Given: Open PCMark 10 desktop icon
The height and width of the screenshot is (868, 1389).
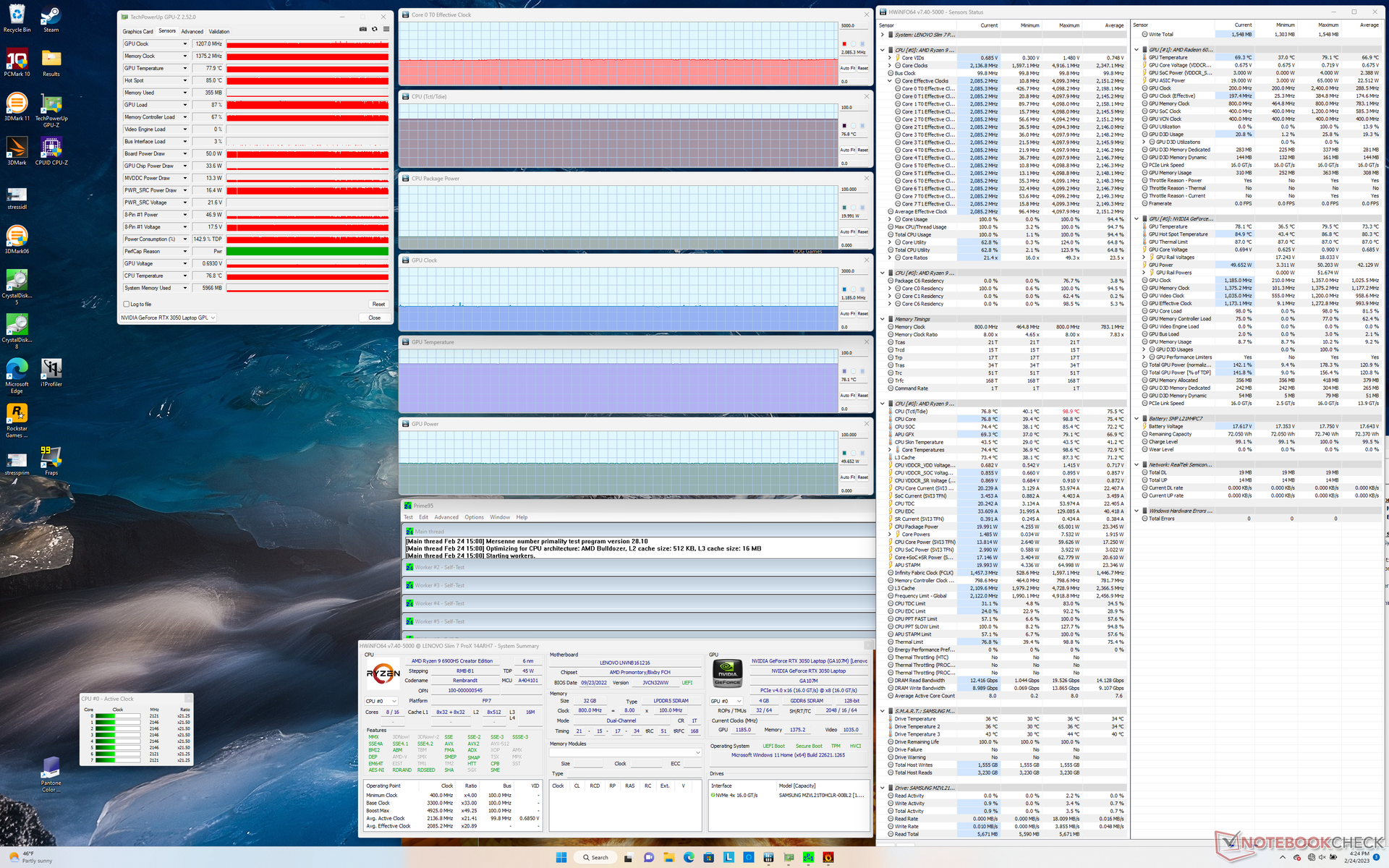Looking at the screenshot, I should 17,62.
